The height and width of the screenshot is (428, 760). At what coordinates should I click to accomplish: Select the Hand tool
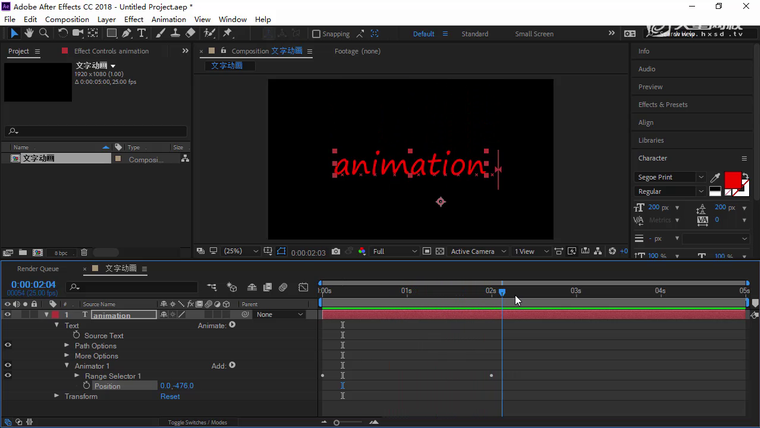(x=31, y=33)
